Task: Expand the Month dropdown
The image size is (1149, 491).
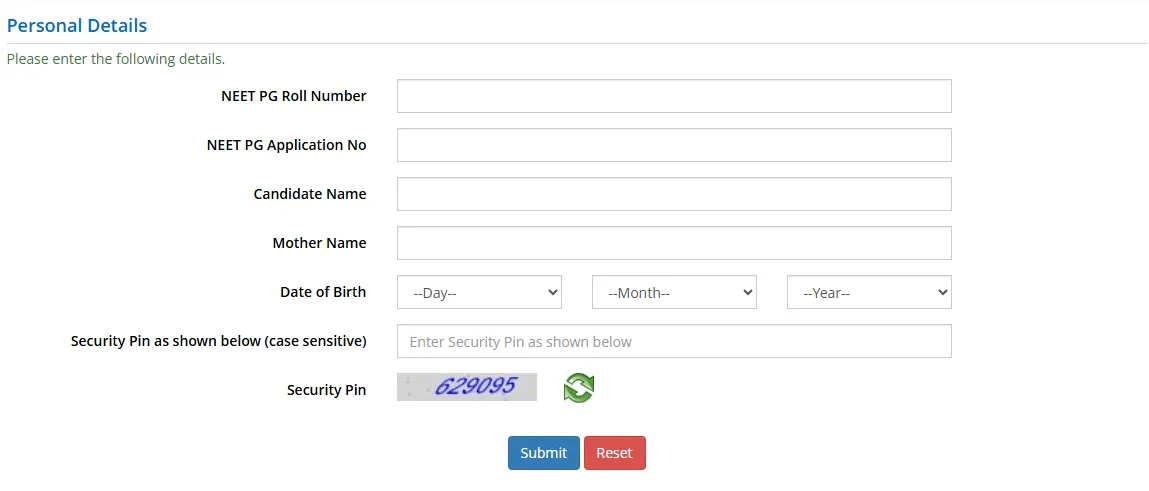Action: point(674,292)
